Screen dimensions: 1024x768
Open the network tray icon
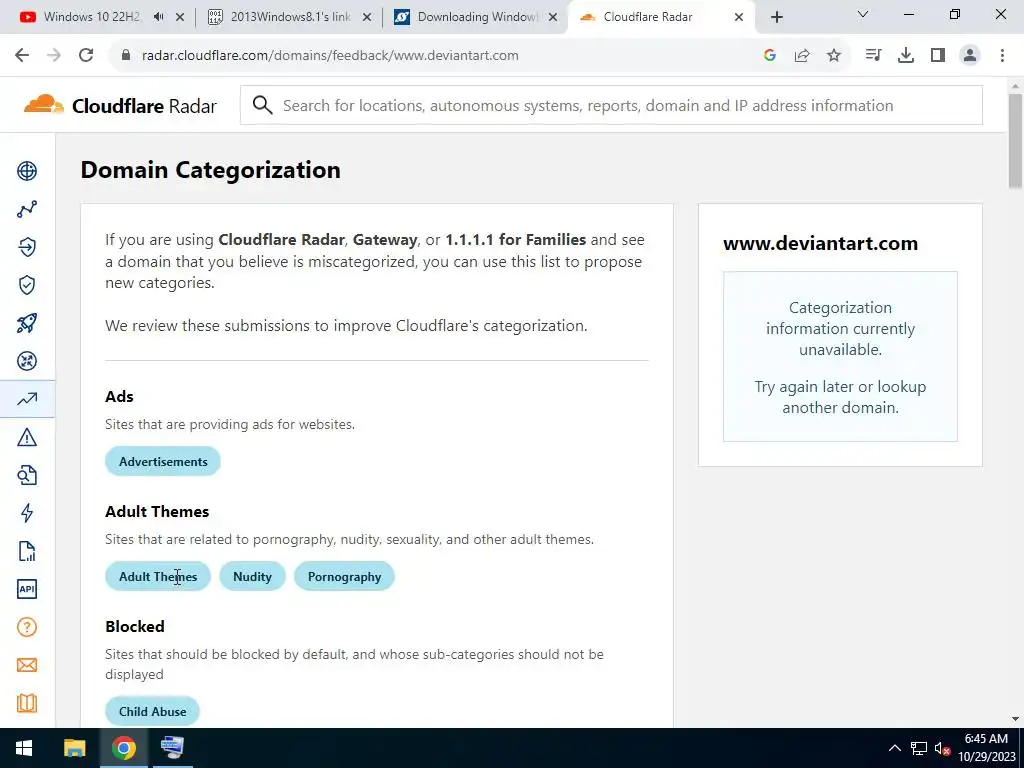(919, 748)
